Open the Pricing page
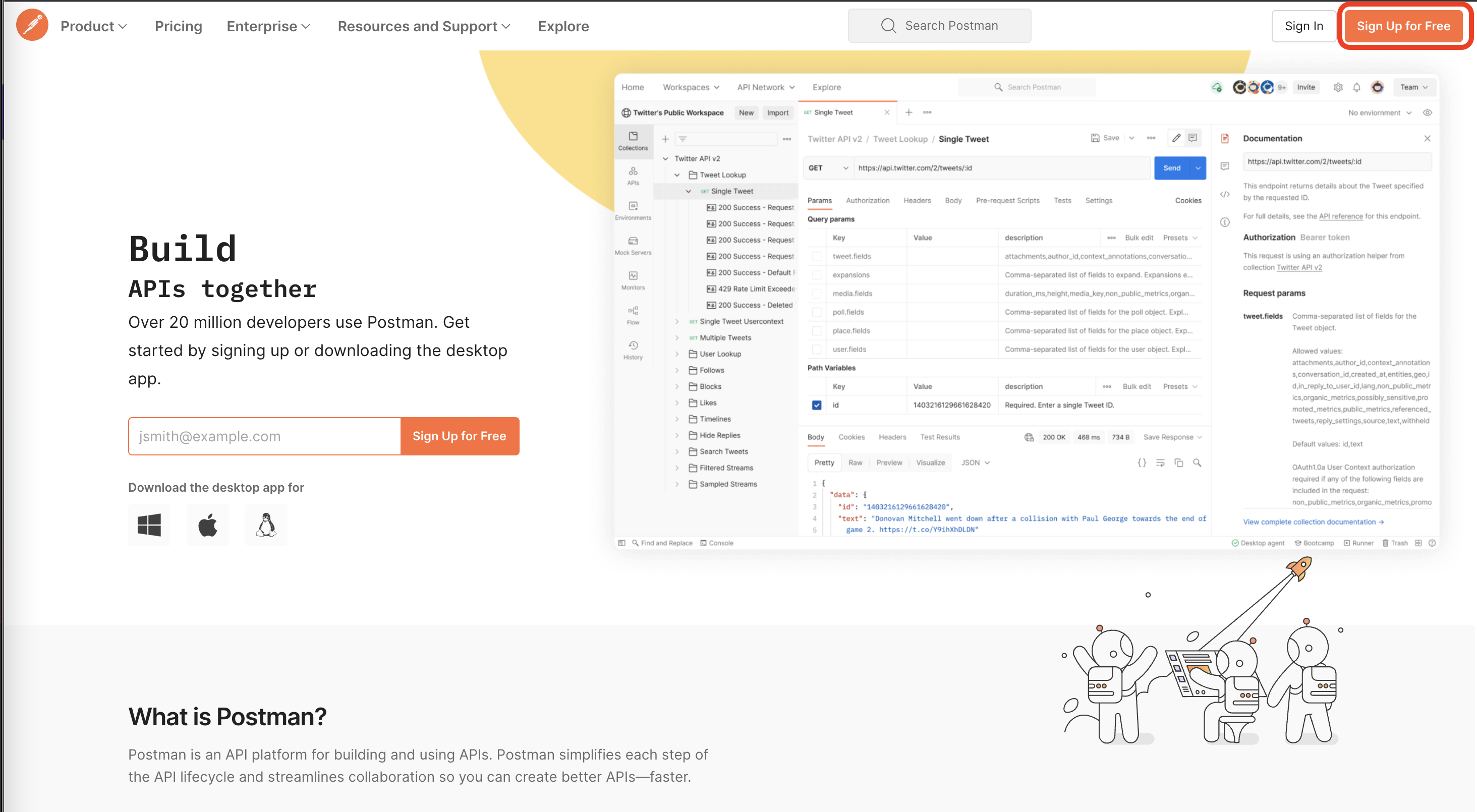The width and height of the screenshot is (1477, 812). click(178, 26)
